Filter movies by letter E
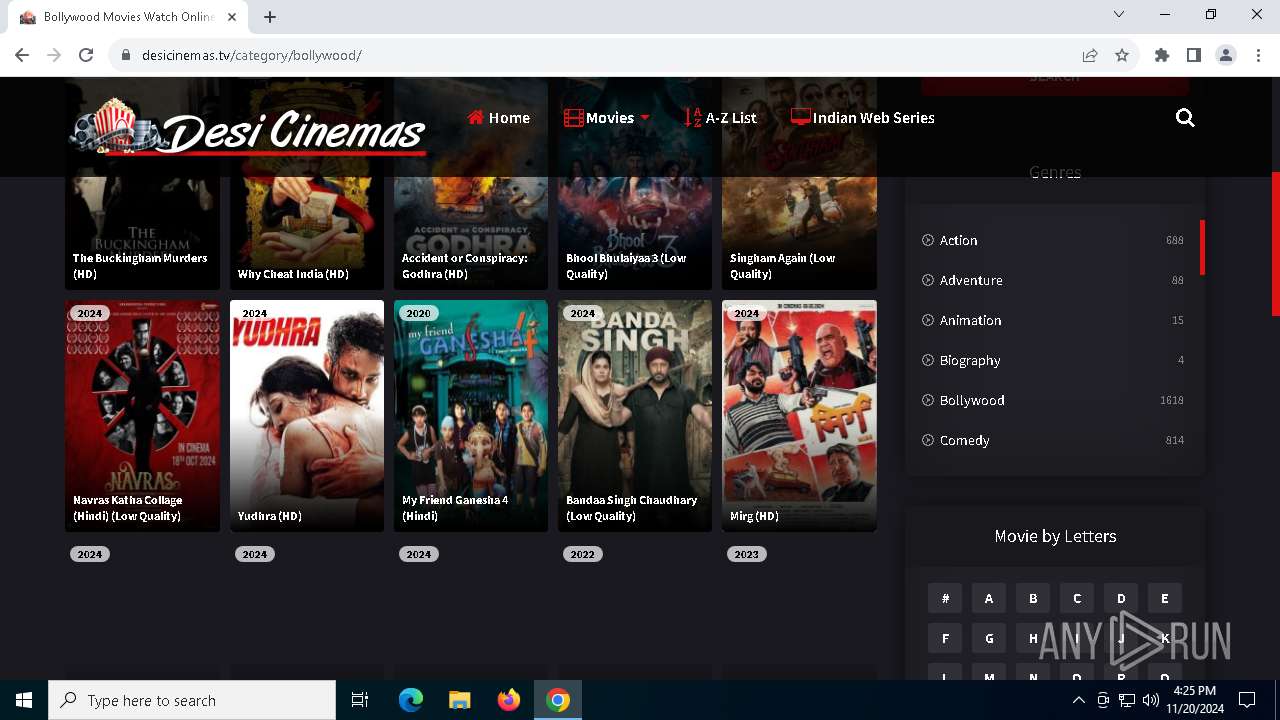The image size is (1280, 720). [x=1165, y=598]
